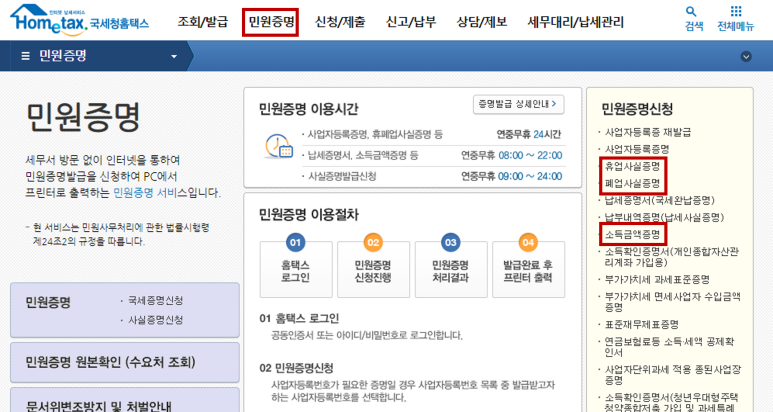Click 민원증명 heading in left card
The height and width of the screenshot is (412, 773).
48,302
